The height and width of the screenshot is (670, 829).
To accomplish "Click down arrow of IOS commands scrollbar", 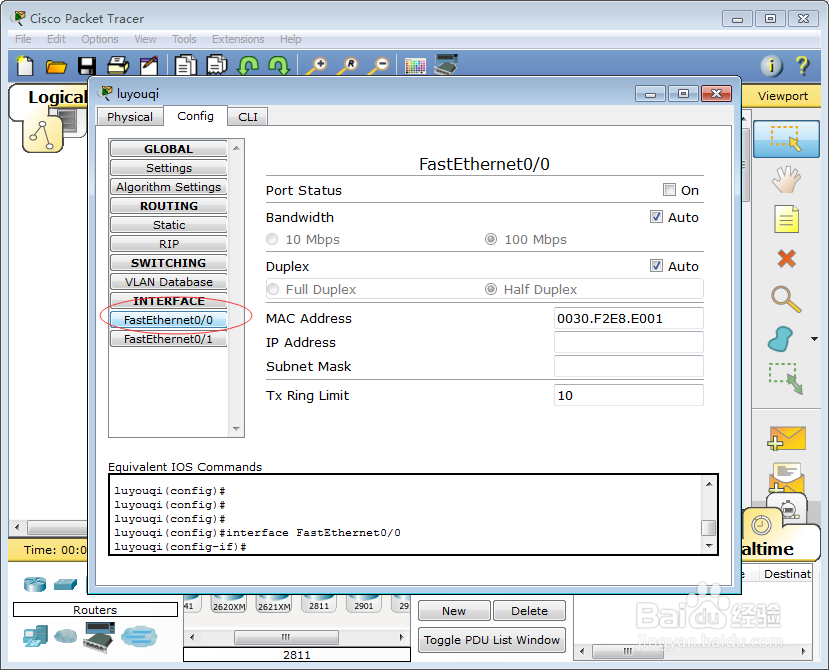I will (x=708, y=545).
